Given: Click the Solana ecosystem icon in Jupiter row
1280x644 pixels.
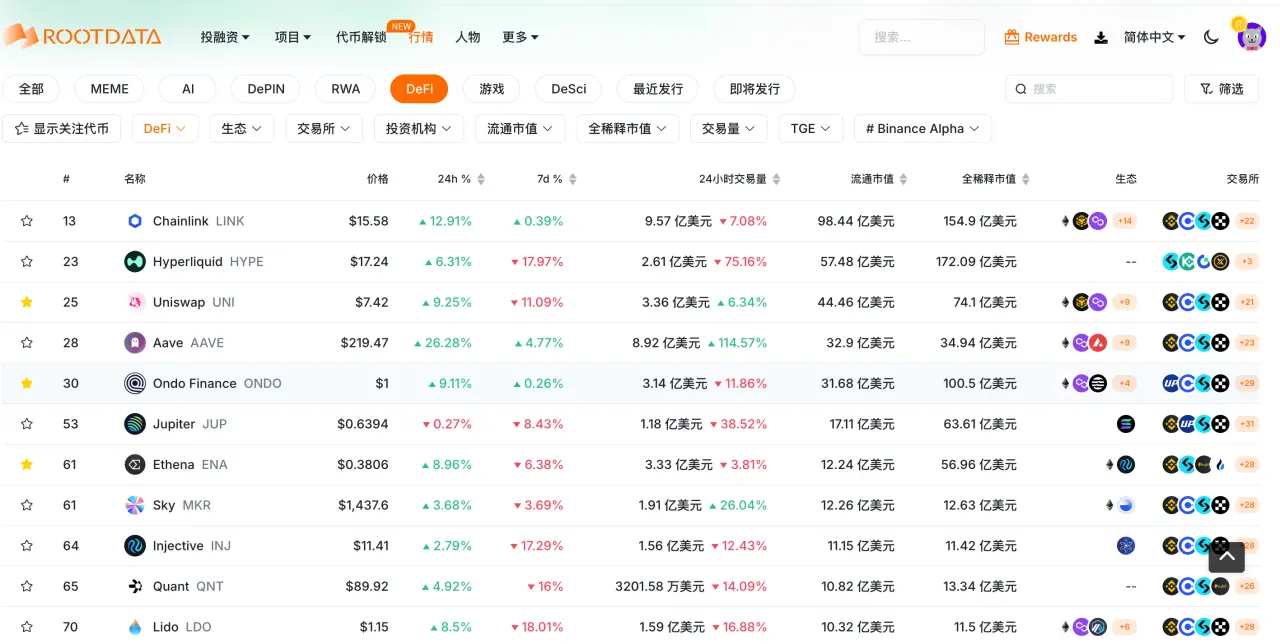Looking at the screenshot, I should [x=1126, y=424].
